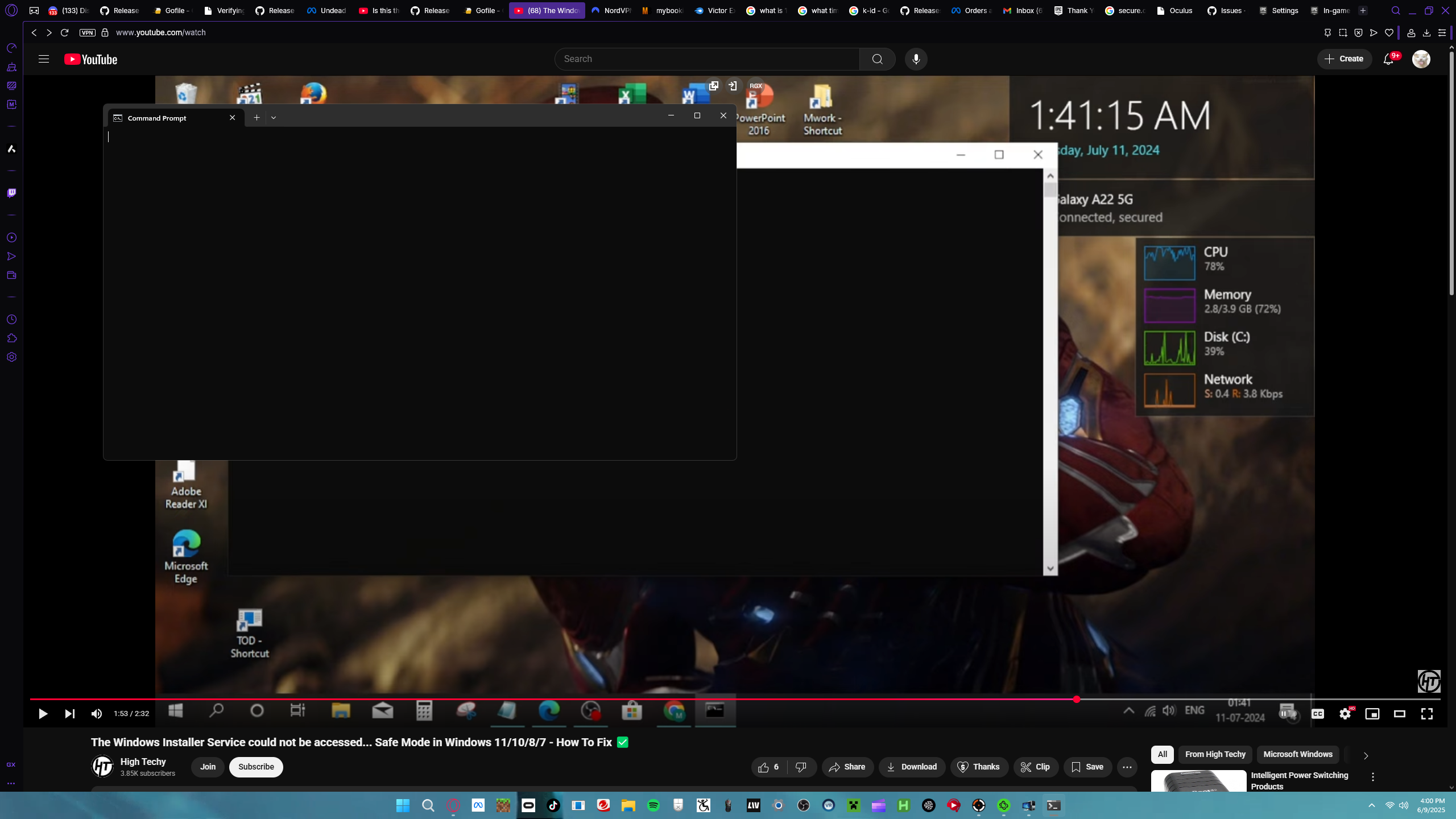Screen dimensions: 1456x819
Task: Open YouTube hamburger guide menu
Action: pos(44,59)
